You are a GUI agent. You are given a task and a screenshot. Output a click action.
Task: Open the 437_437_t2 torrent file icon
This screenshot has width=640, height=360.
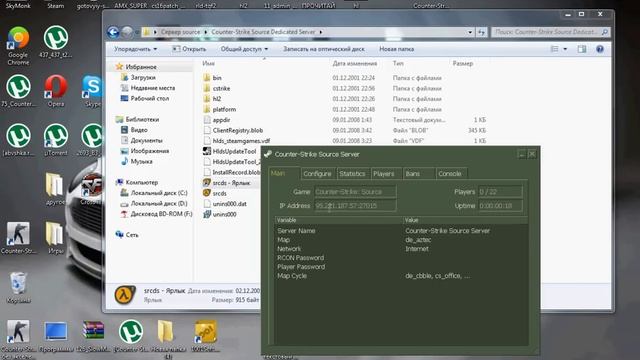point(56,42)
